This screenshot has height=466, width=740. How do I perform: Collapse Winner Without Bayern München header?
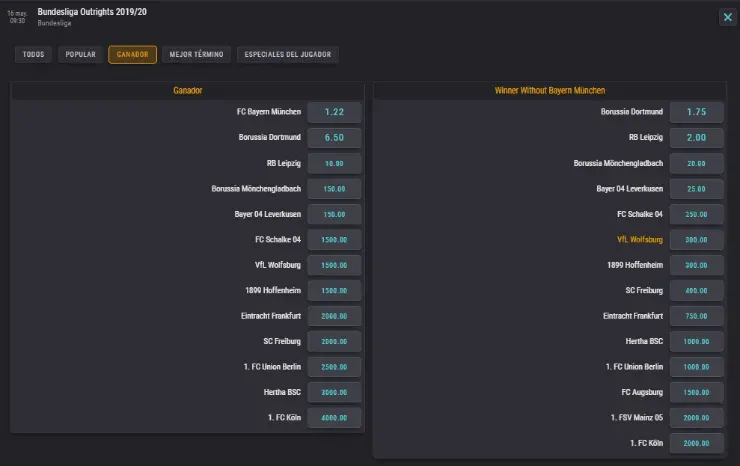[x=549, y=90]
